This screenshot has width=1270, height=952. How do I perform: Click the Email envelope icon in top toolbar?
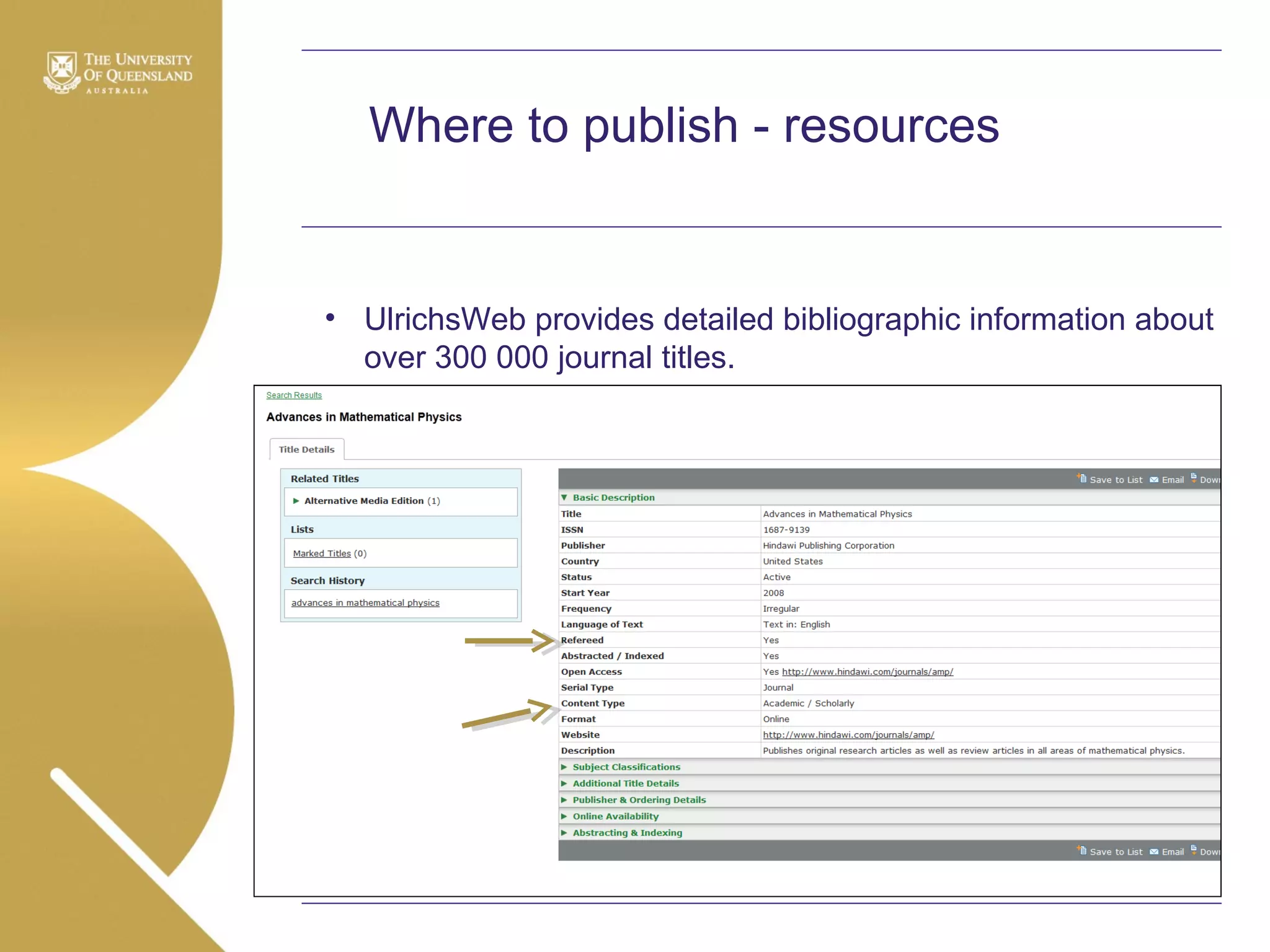pos(1154,480)
